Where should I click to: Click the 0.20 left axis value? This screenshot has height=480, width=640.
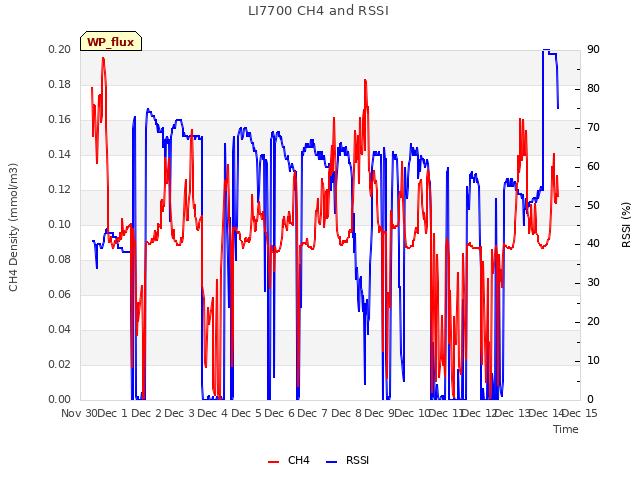click(x=59, y=49)
